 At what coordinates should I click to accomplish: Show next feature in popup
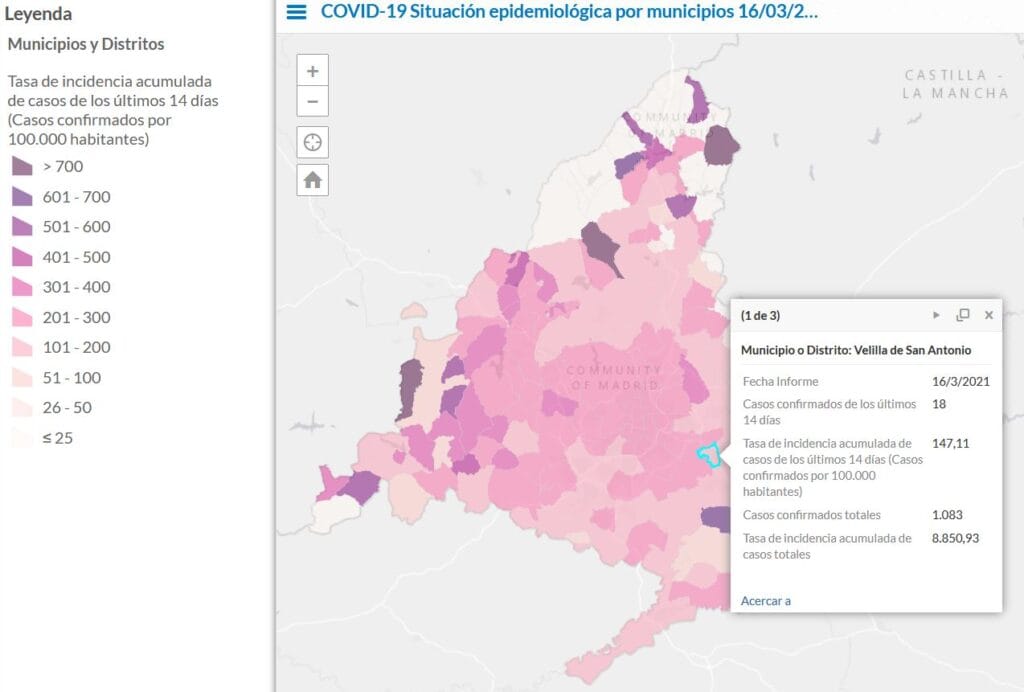coord(936,315)
